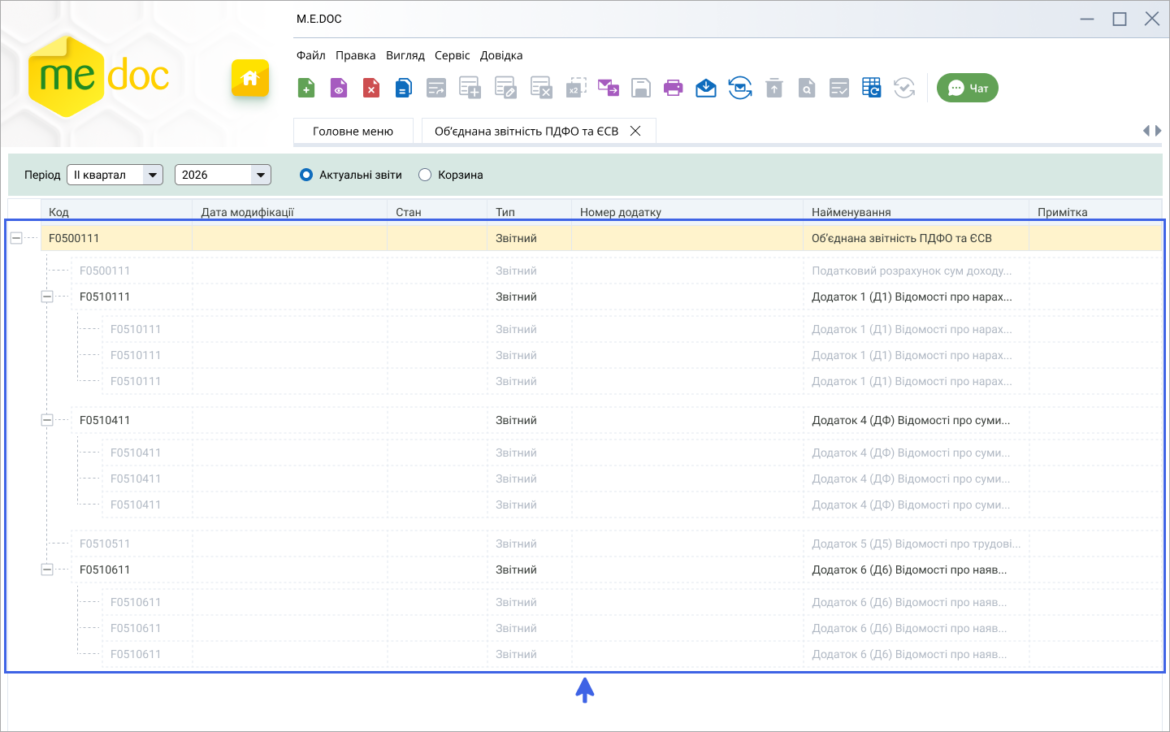This screenshot has width=1170, height=732.
Task: Open the Сервіс menu
Action: [452, 55]
